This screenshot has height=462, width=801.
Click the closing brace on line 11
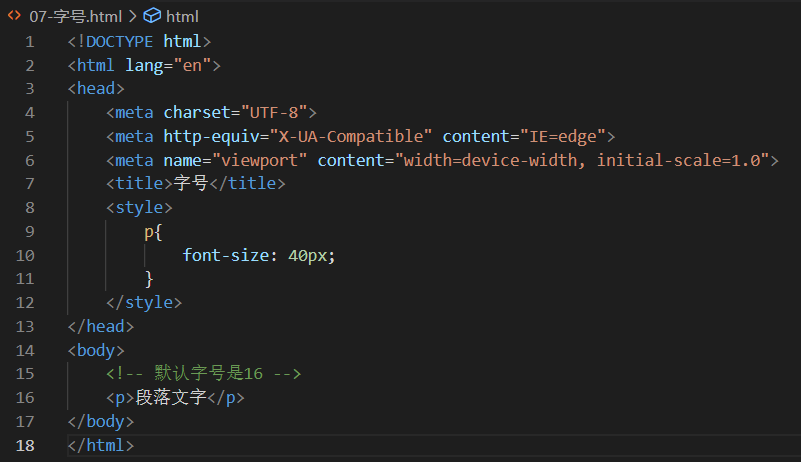[149, 279]
